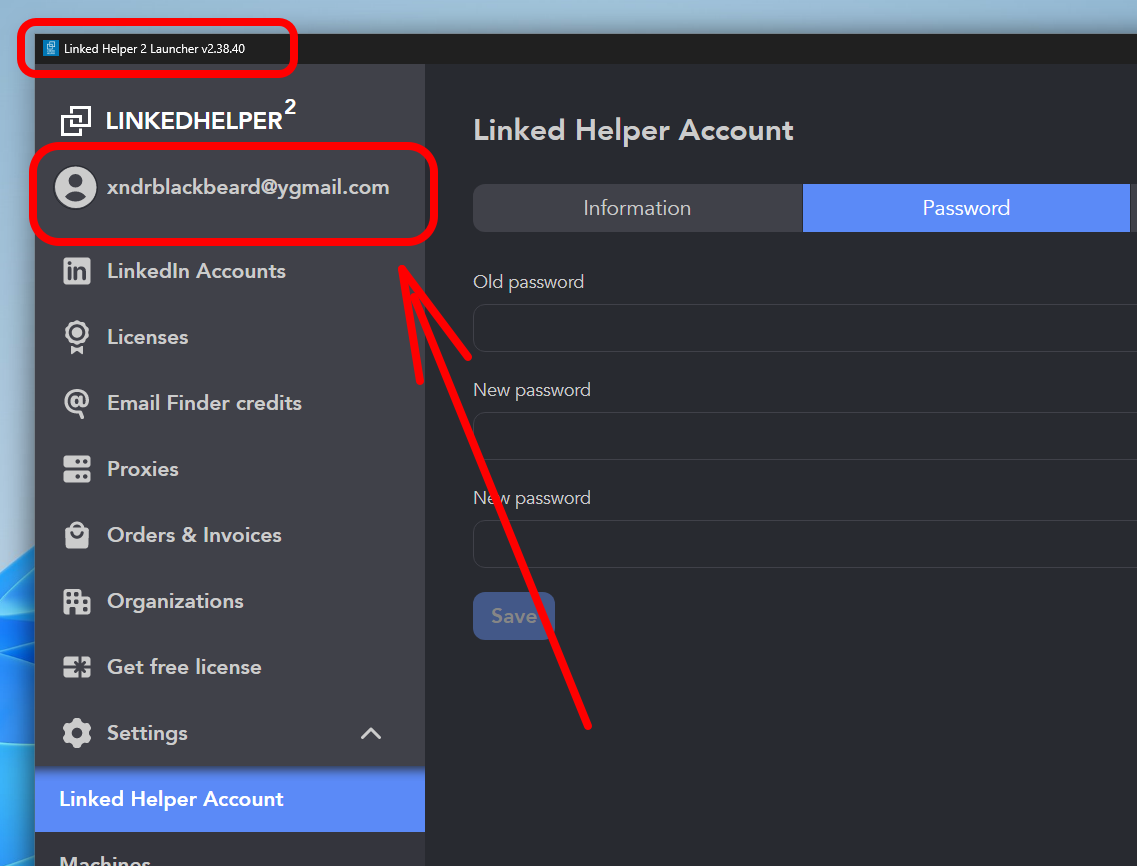
Task: Click the Organizations building icon
Action: tap(77, 601)
